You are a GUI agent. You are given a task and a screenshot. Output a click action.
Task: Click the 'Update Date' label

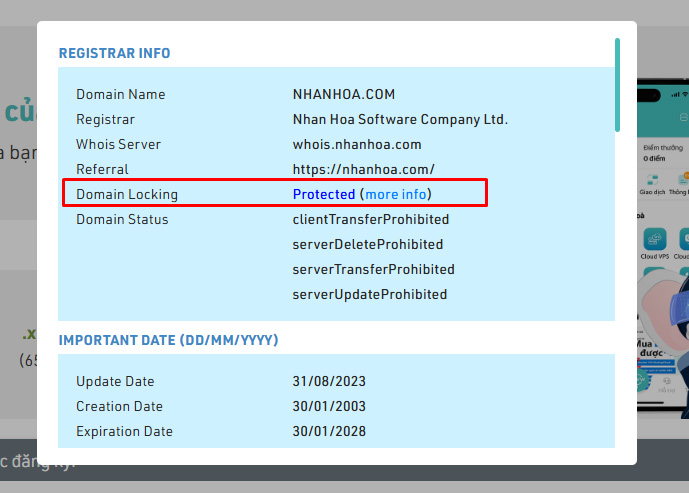coord(115,381)
